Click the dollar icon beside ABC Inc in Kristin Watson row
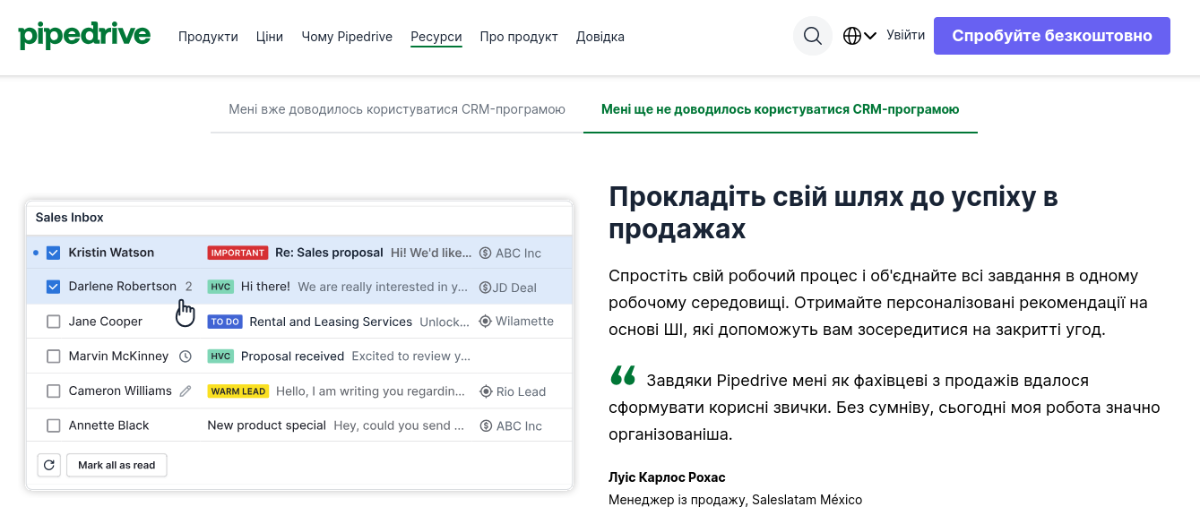This screenshot has width=1200, height=524. [486, 253]
